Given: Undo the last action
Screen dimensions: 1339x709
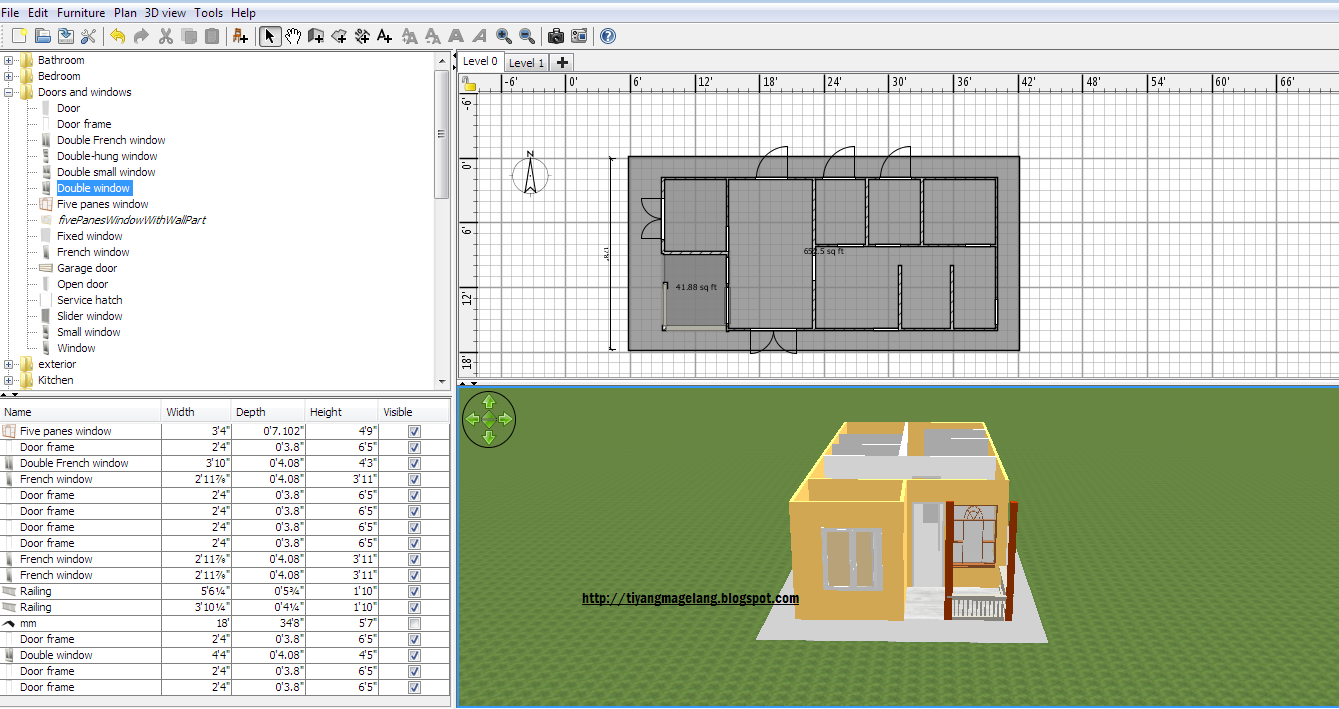Looking at the screenshot, I should [117, 36].
